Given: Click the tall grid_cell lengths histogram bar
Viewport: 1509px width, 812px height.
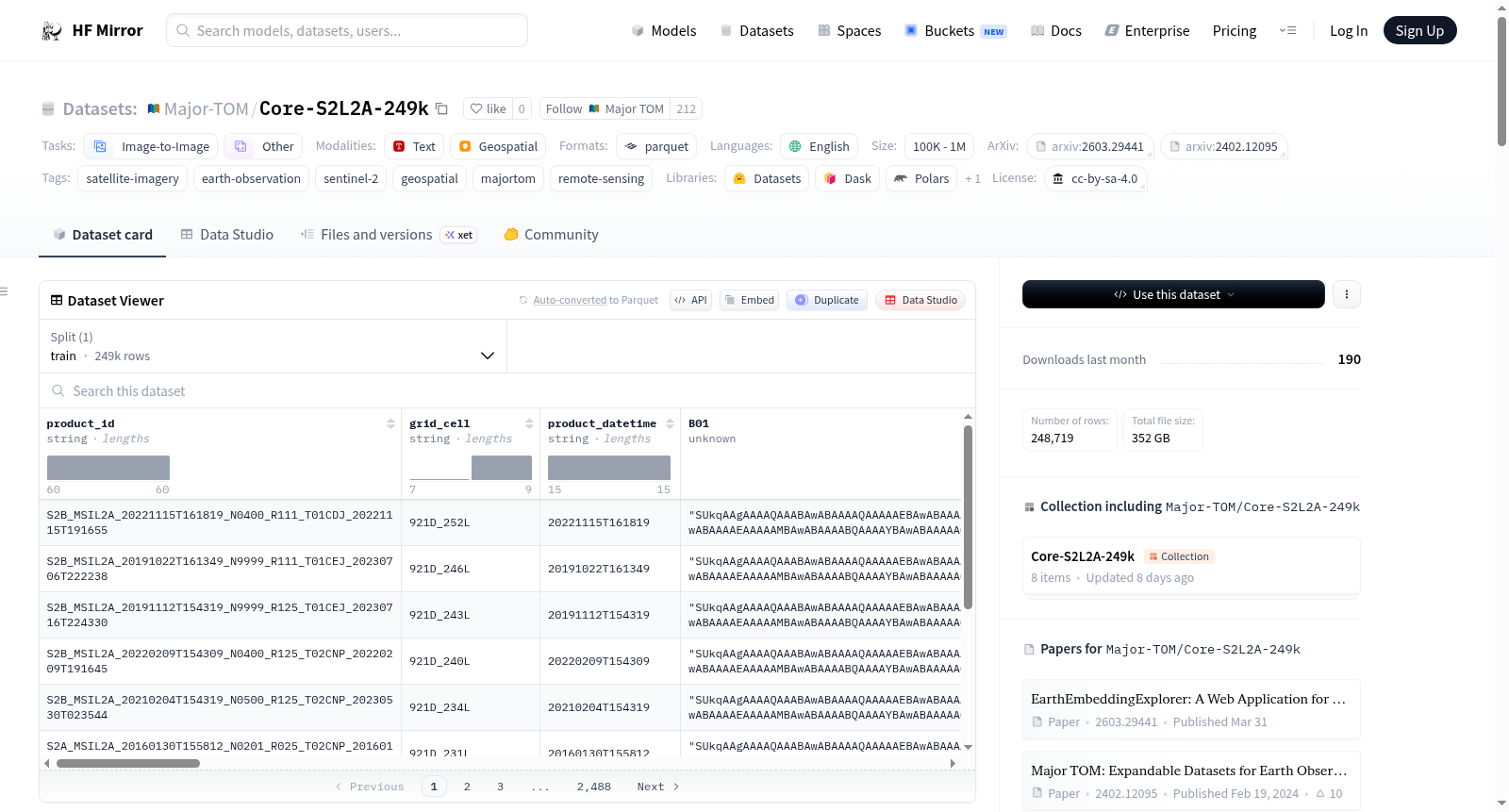Looking at the screenshot, I should [x=502, y=468].
